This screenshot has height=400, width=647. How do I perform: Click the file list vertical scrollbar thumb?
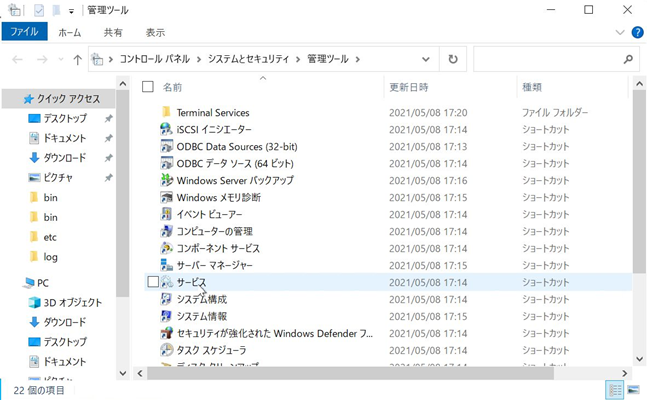639,182
